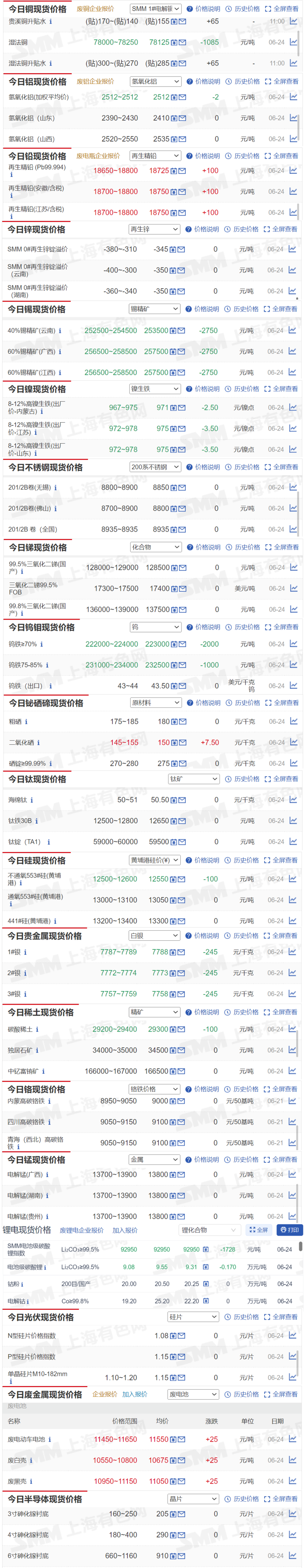This screenshot has width=305, height=1568.
Task: Expand the 黄埔港价(¥) silicon dropdown
Action: [154, 860]
